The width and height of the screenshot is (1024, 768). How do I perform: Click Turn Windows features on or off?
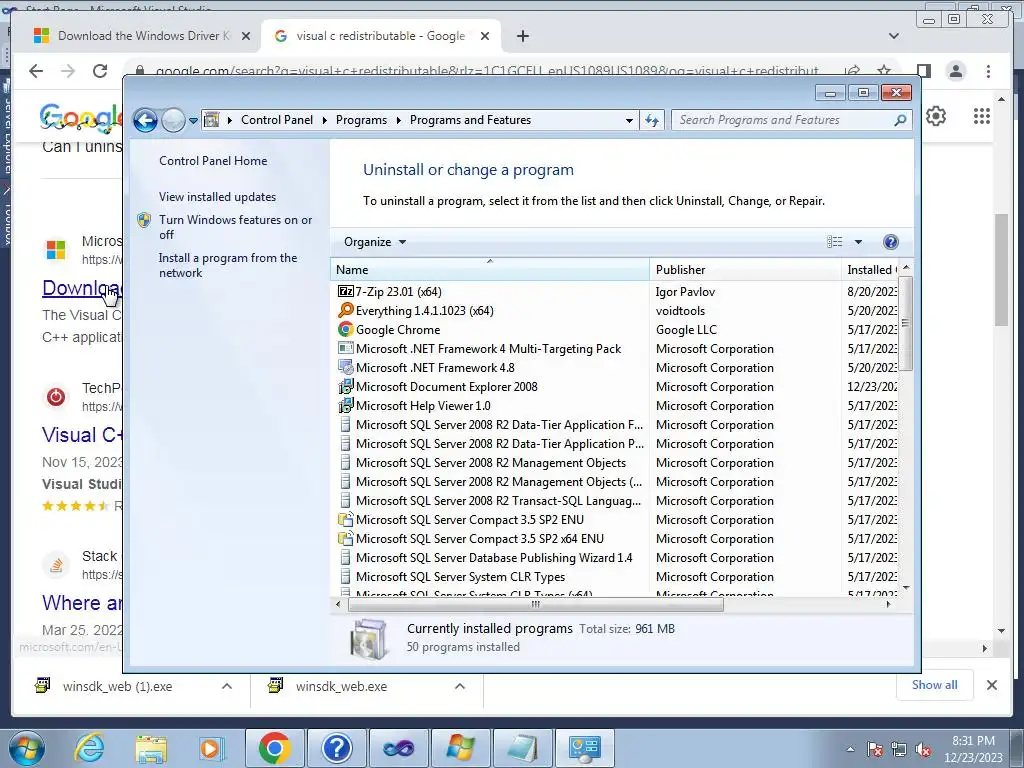[235, 227]
